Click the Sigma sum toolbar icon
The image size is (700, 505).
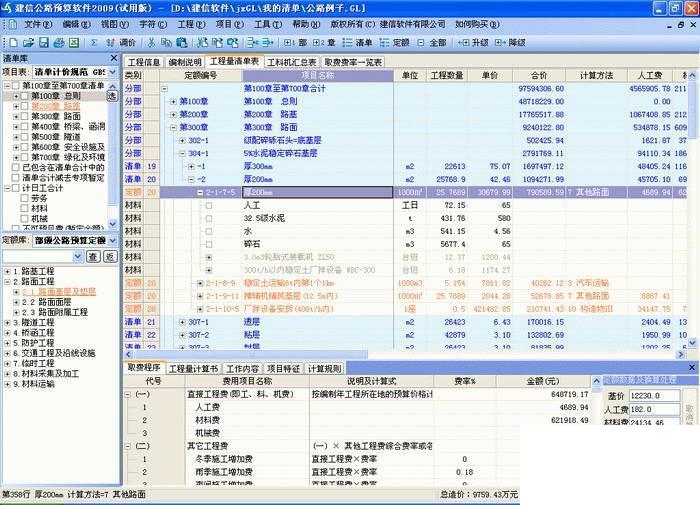94,42
